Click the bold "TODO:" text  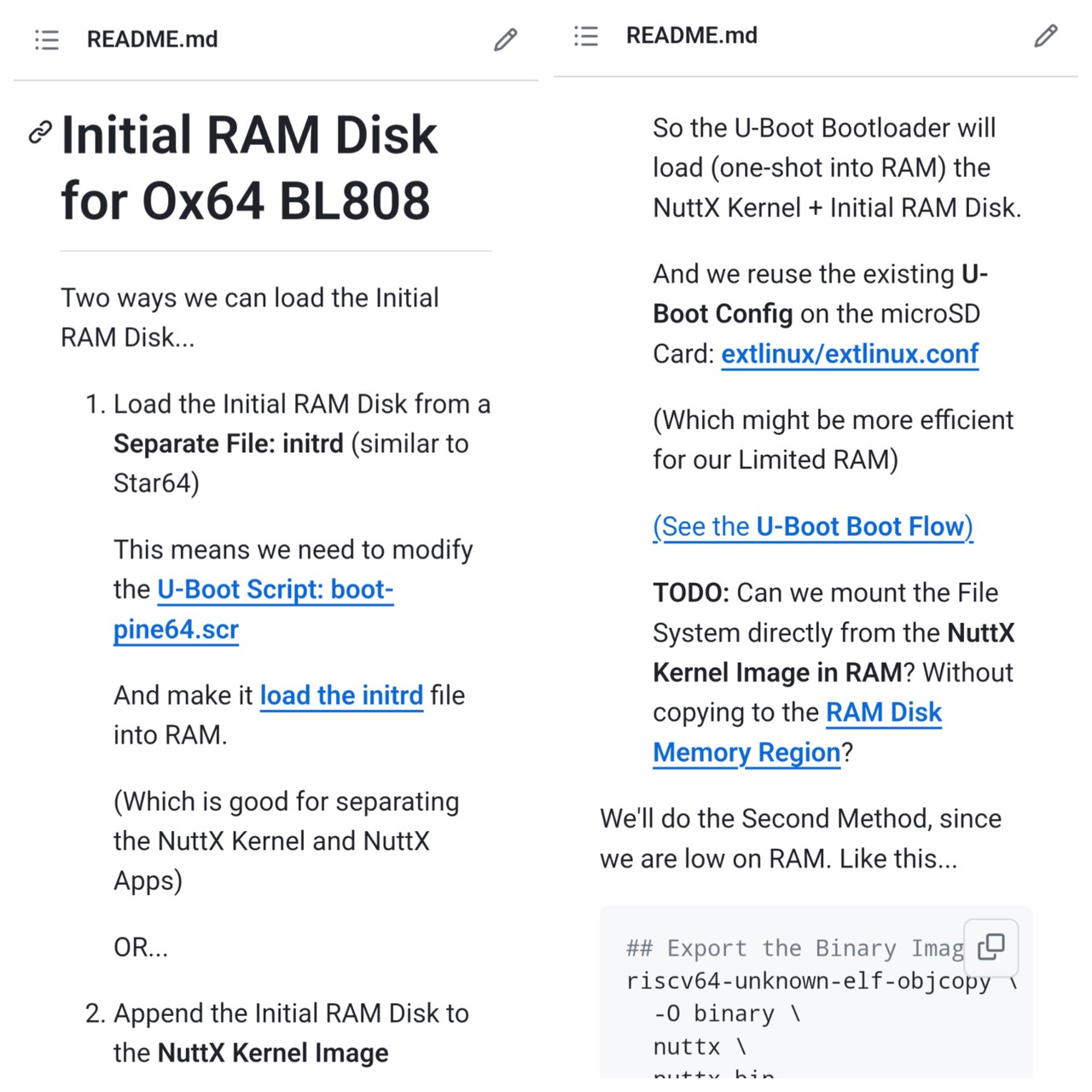point(690,593)
